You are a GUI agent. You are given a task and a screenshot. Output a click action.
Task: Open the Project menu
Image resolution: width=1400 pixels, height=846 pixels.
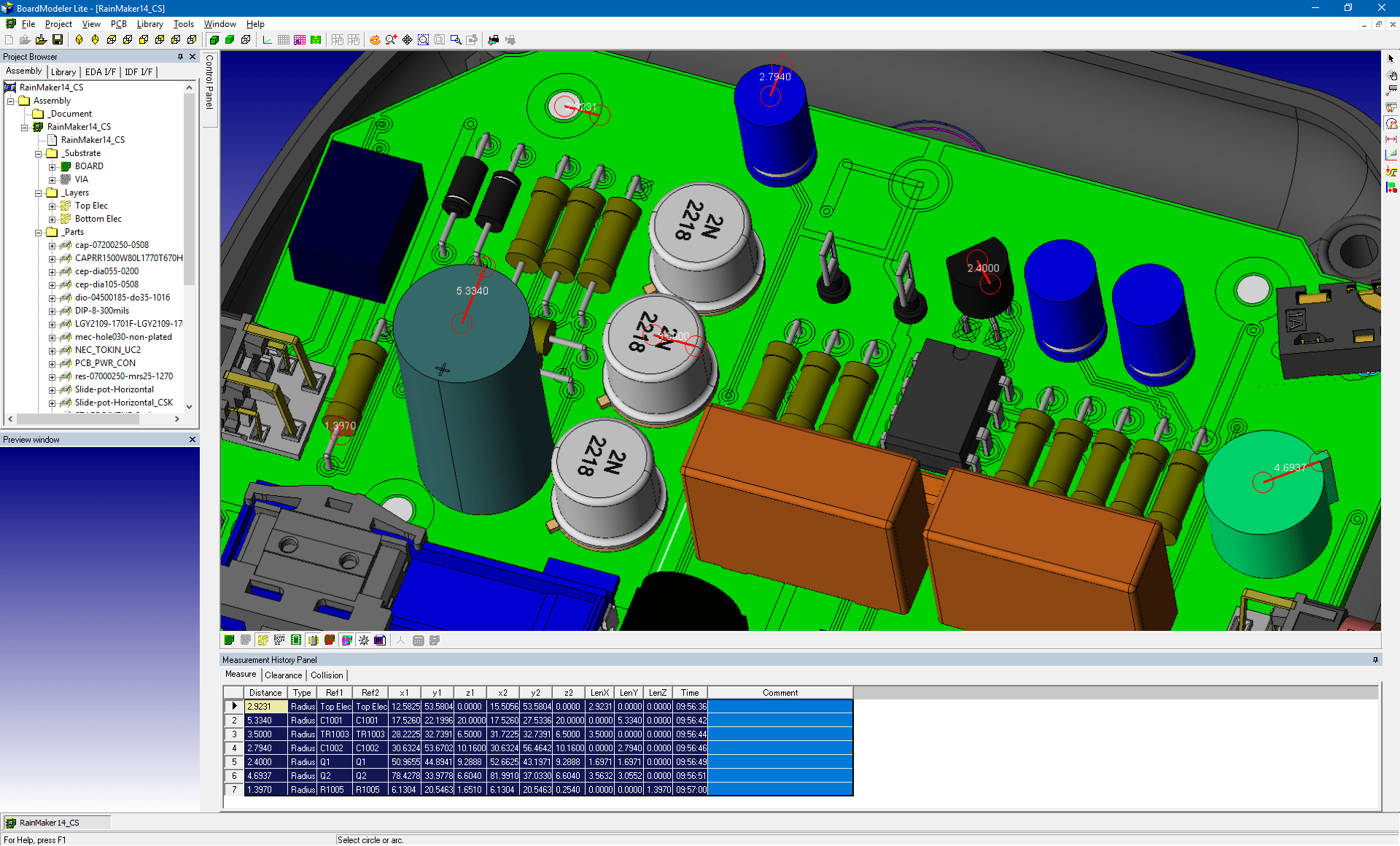[58, 24]
